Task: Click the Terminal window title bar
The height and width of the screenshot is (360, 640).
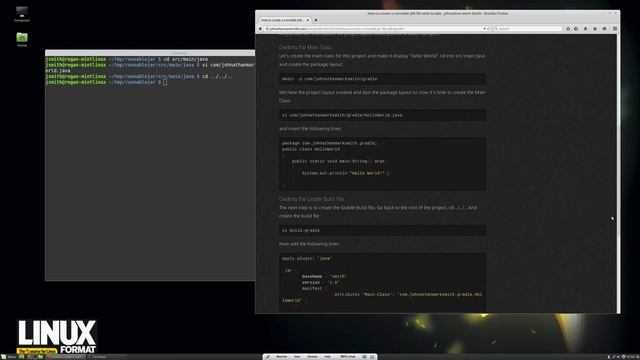Action: (x=150, y=53)
